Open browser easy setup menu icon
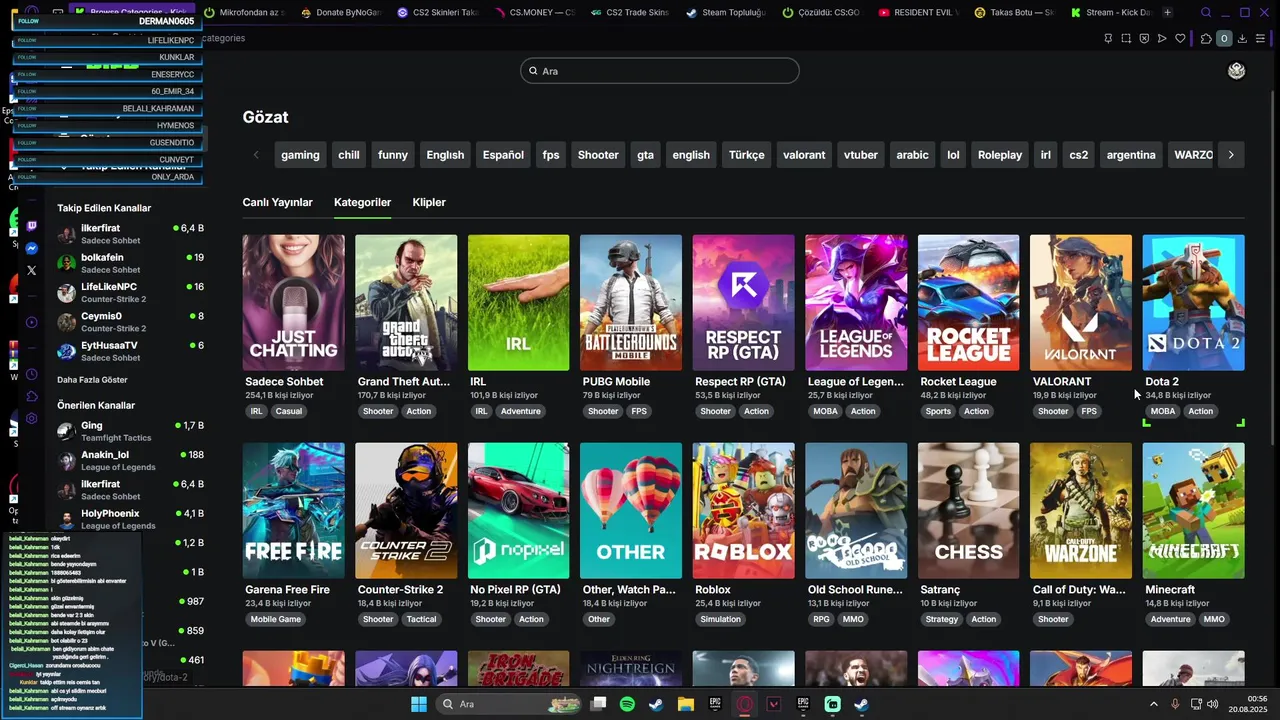1280x720 pixels. (1260, 39)
